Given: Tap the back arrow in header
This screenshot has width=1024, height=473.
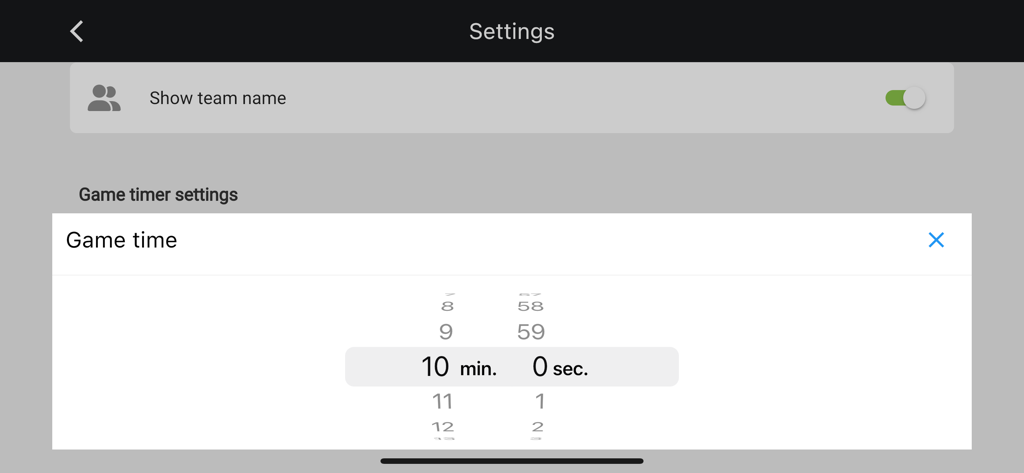Looking at the screenshot, I should (77, 31).
